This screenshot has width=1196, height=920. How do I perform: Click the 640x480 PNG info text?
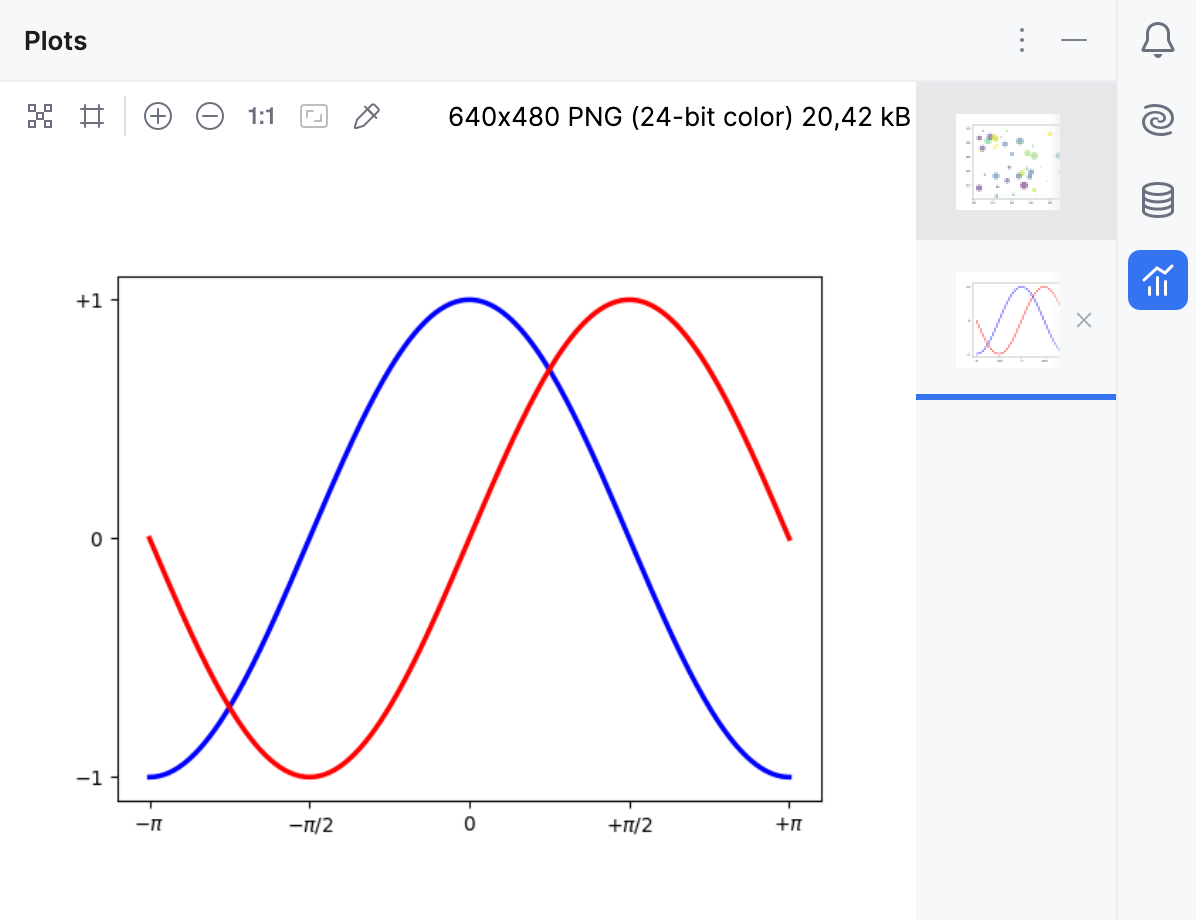[679, 116]
